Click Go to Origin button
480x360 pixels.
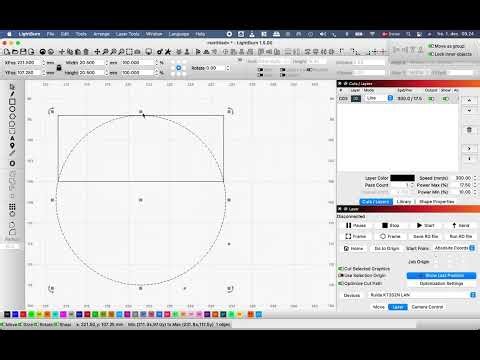pyautogui.click(x=387, y=248)
